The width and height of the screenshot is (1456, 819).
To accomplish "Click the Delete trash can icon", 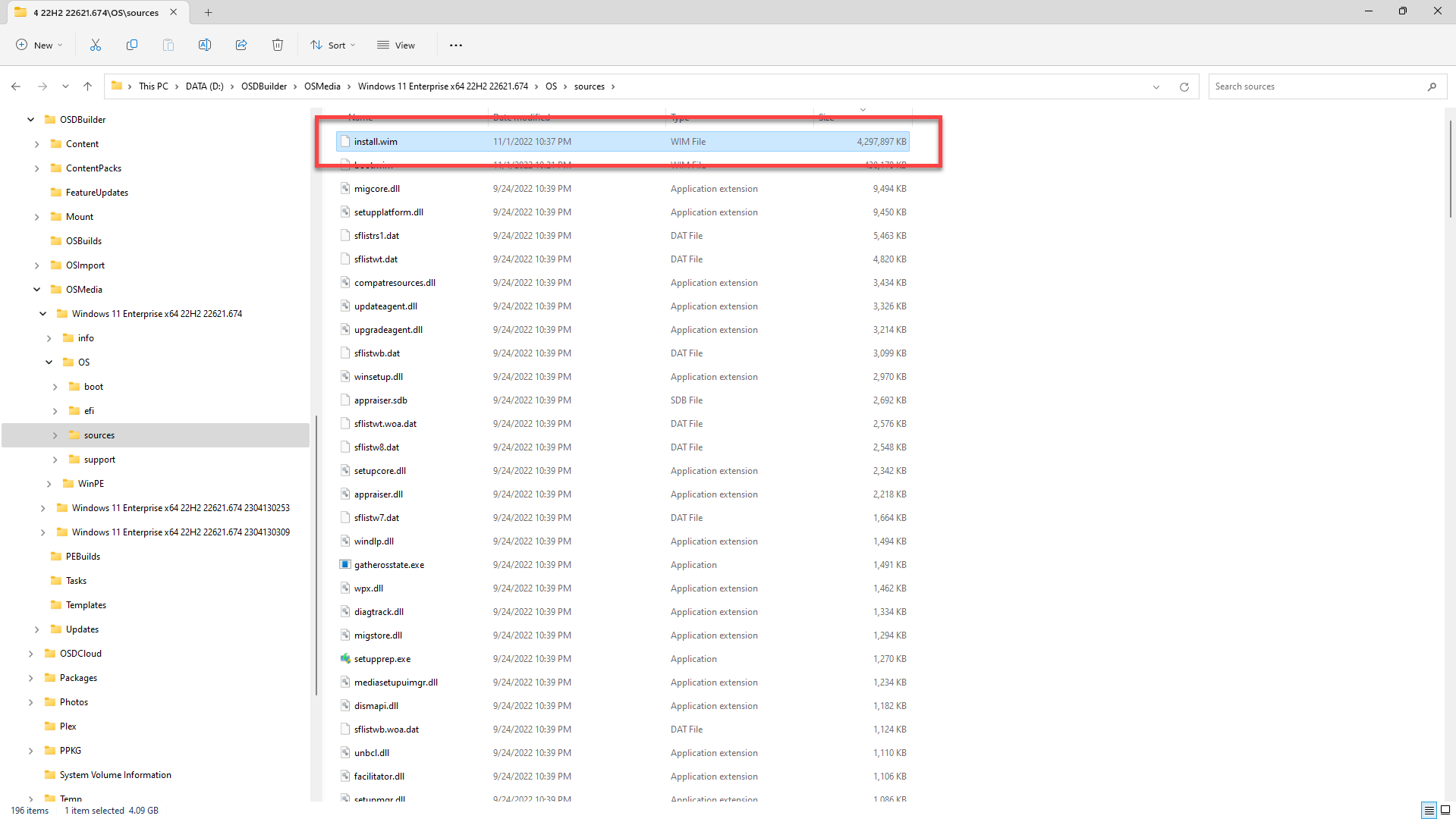I will pyautogui.click(x=278, y=45).
